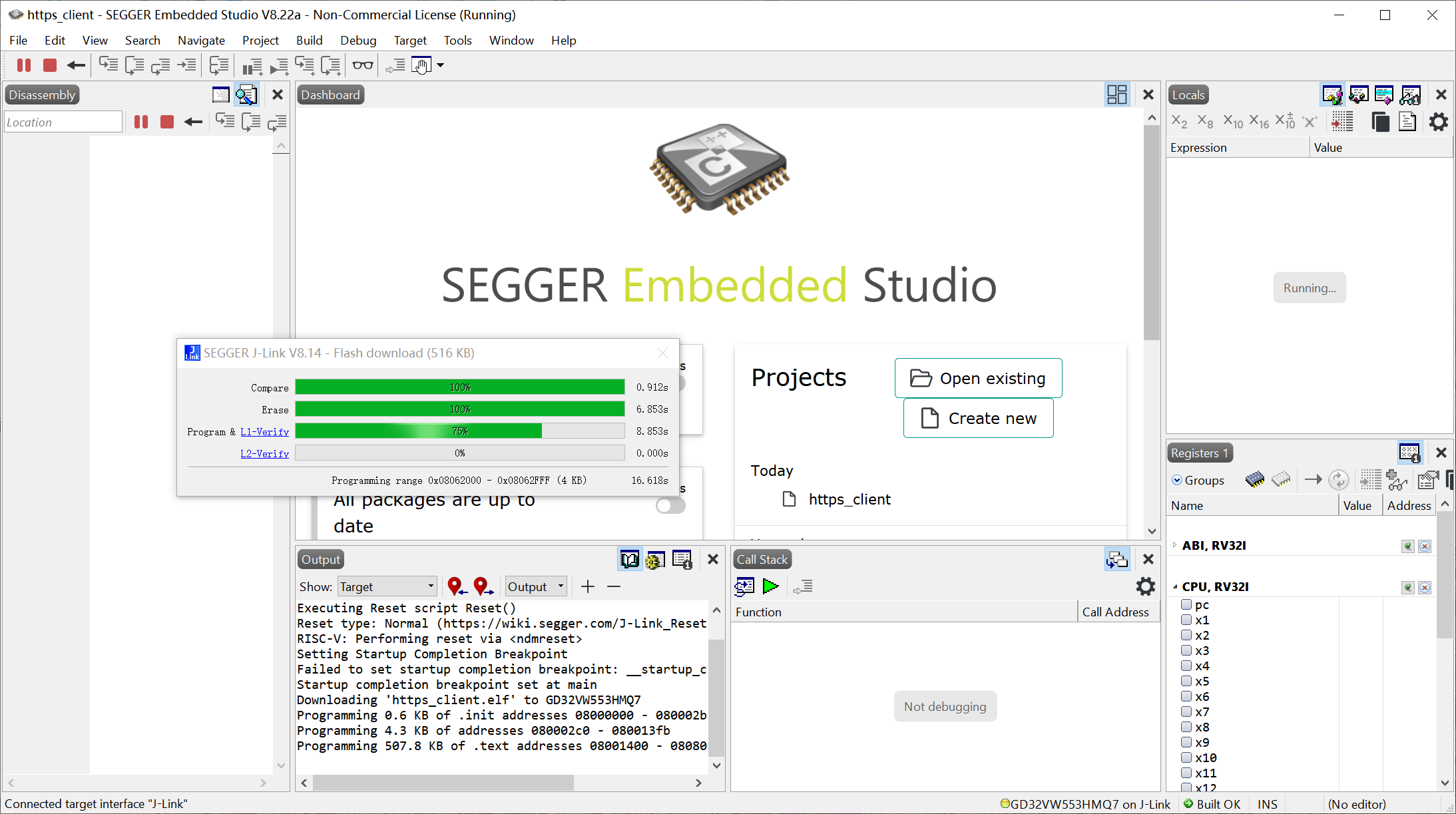
Task: Open the Target menu
Action: click(x=410, y=41)
